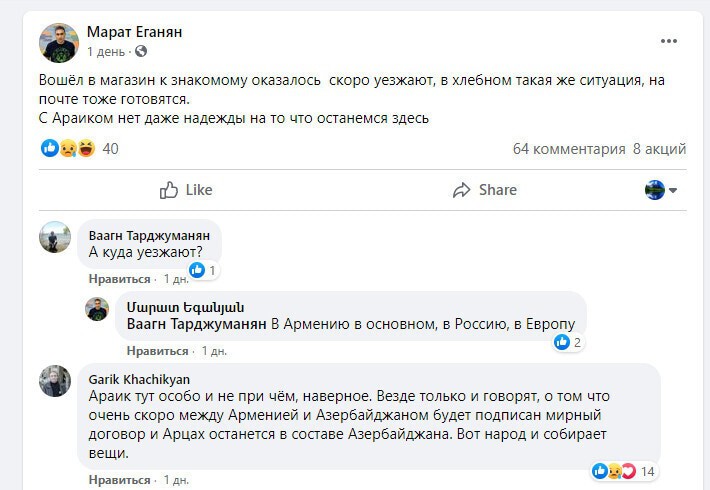Click the Share arrow button

tap(484, 189)
